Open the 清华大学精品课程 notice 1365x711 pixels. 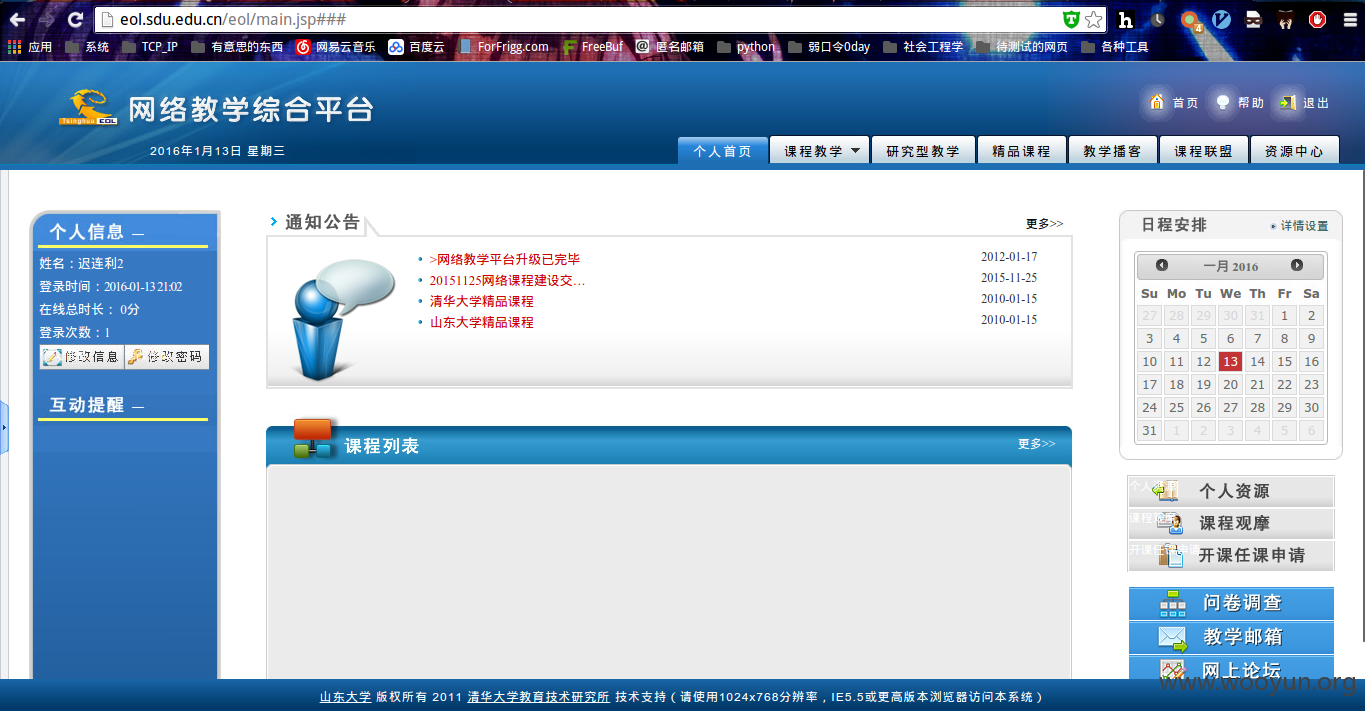click(481, 301)
